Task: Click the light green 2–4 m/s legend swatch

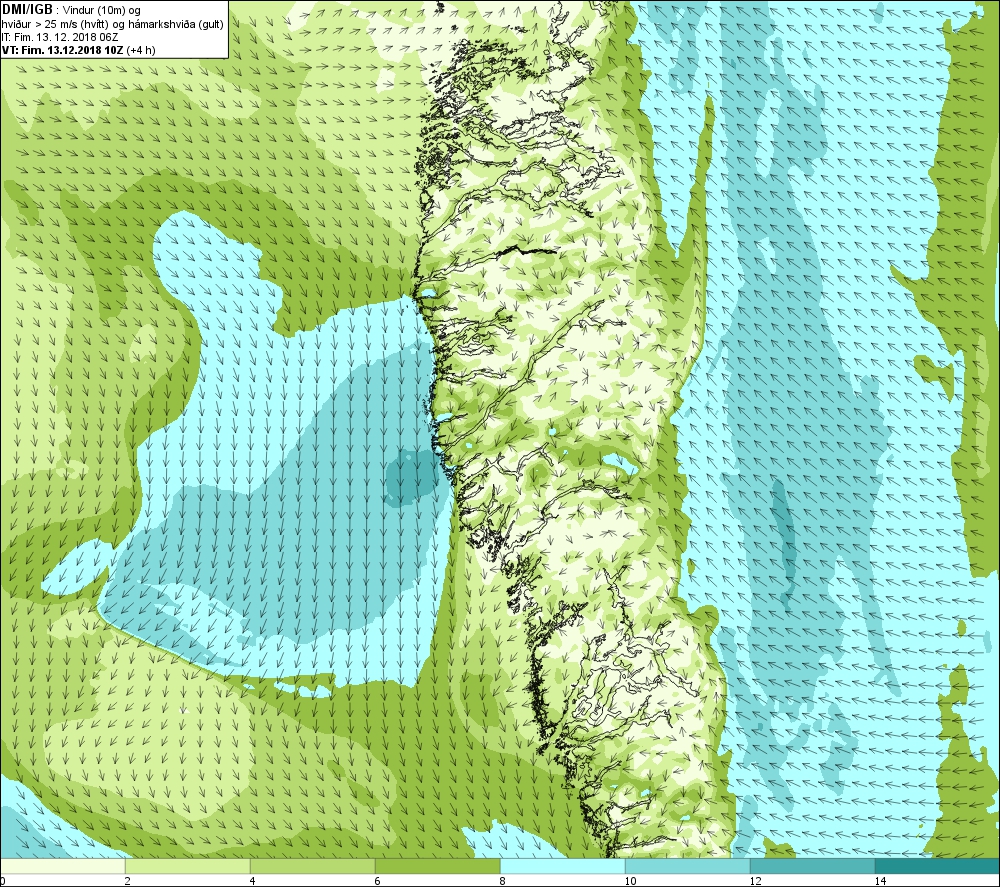Action: (x=188, y=866)
